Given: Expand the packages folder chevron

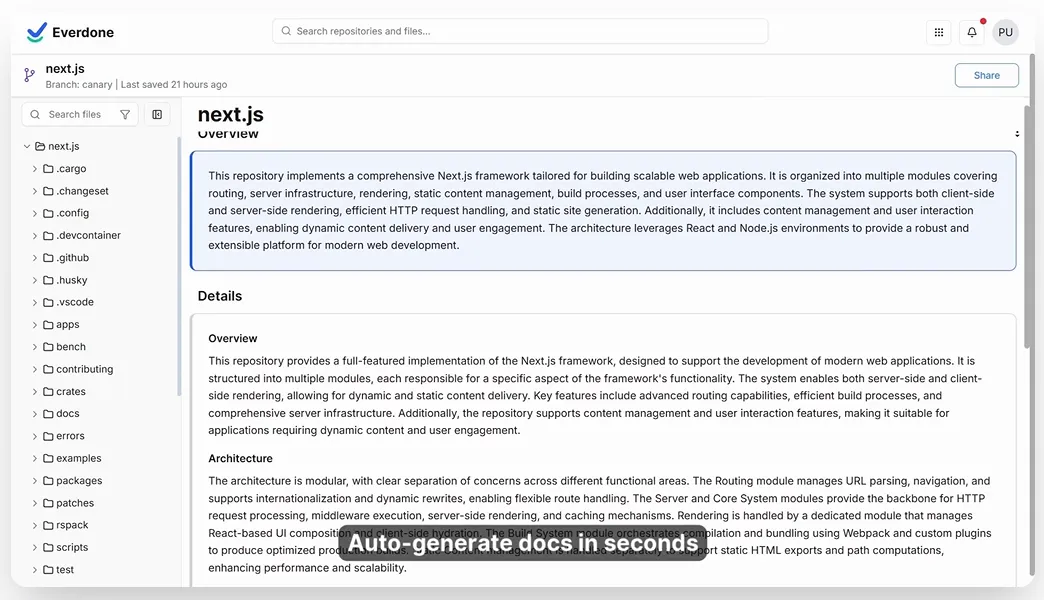Looking at the screenshot, I should point(35,481).
